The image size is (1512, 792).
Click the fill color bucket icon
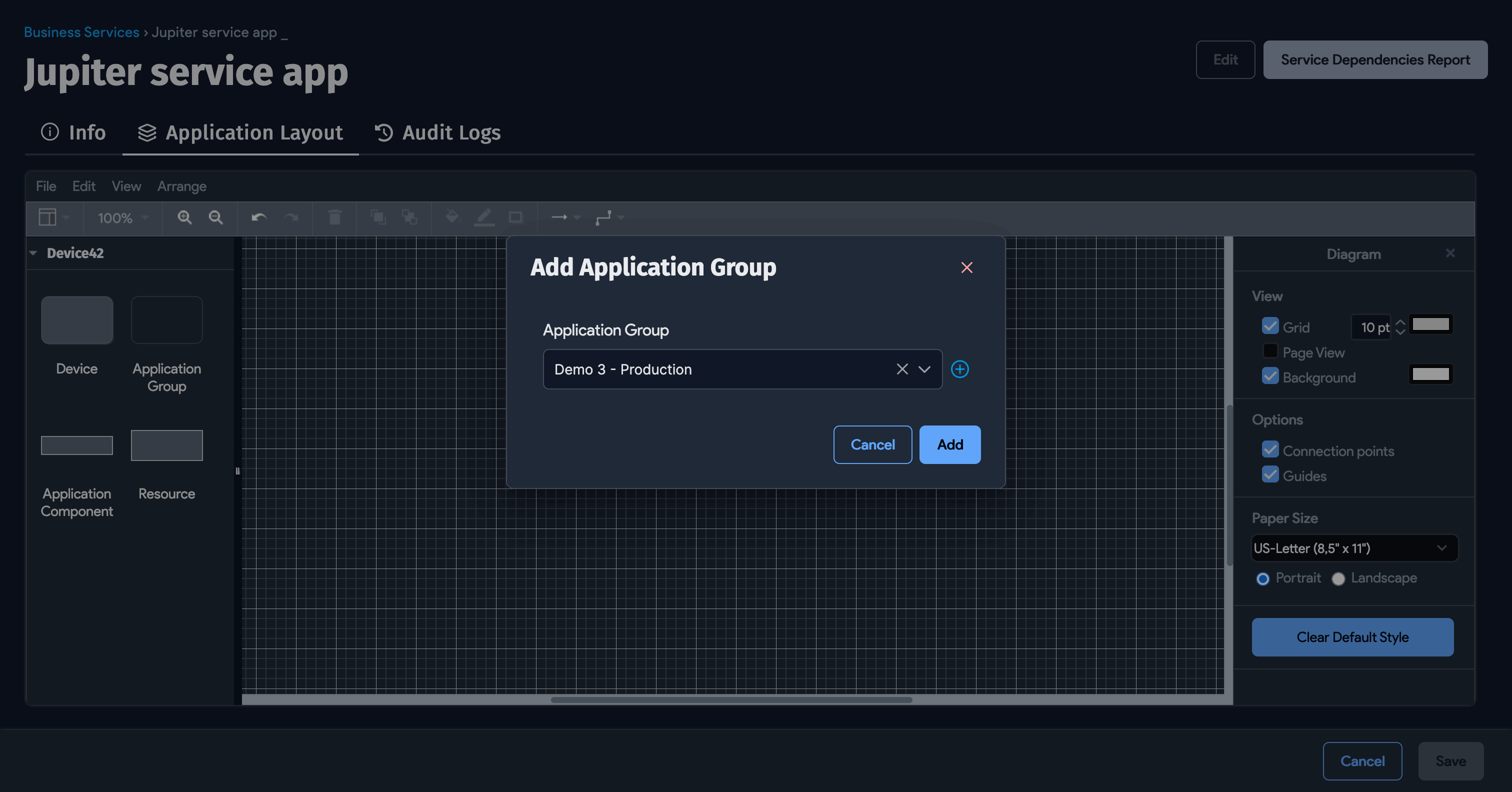click(x=452, y=216)
